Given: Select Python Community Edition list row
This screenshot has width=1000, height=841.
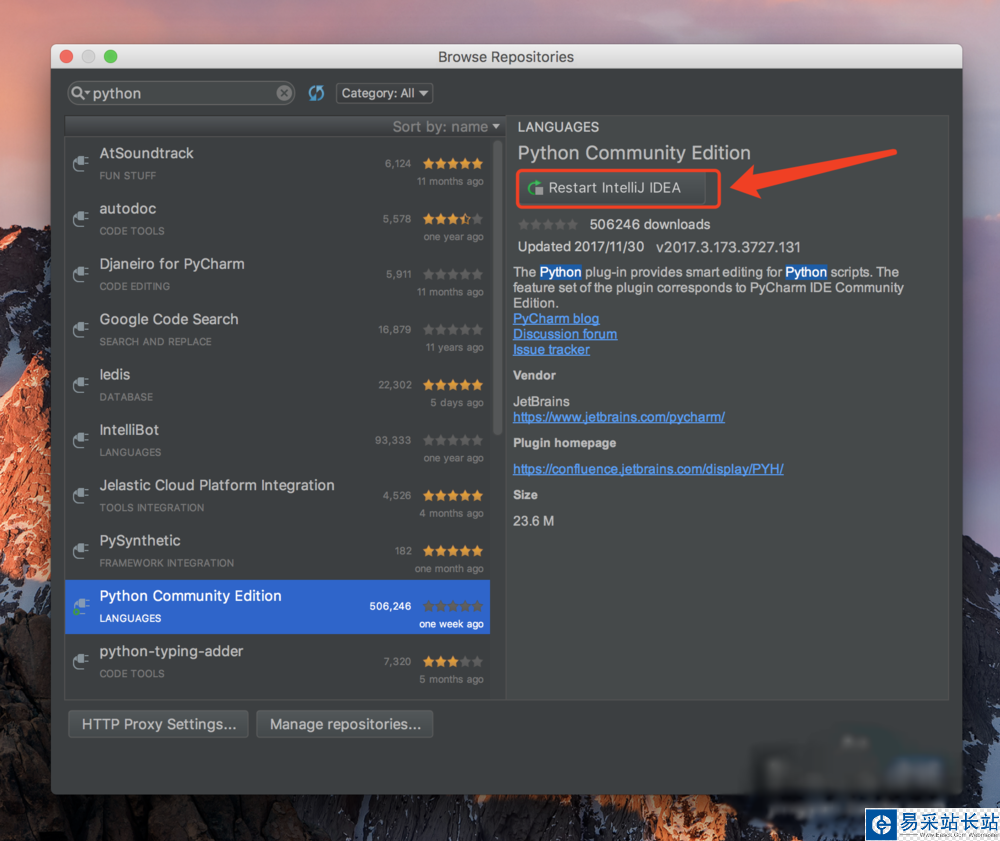Looking at the screenshot, I should pos(277,606).
